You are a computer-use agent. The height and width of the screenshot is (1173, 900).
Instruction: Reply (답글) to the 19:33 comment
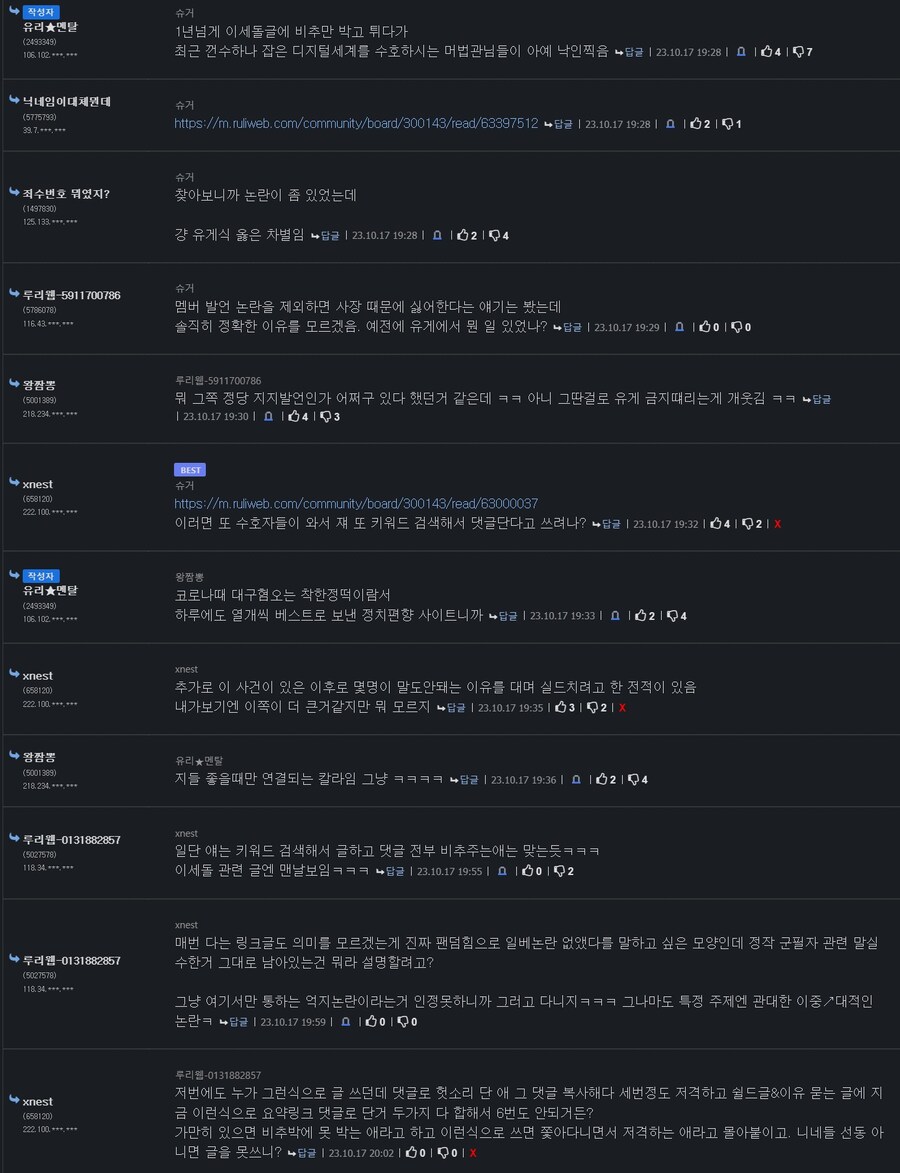coord(503,616)
